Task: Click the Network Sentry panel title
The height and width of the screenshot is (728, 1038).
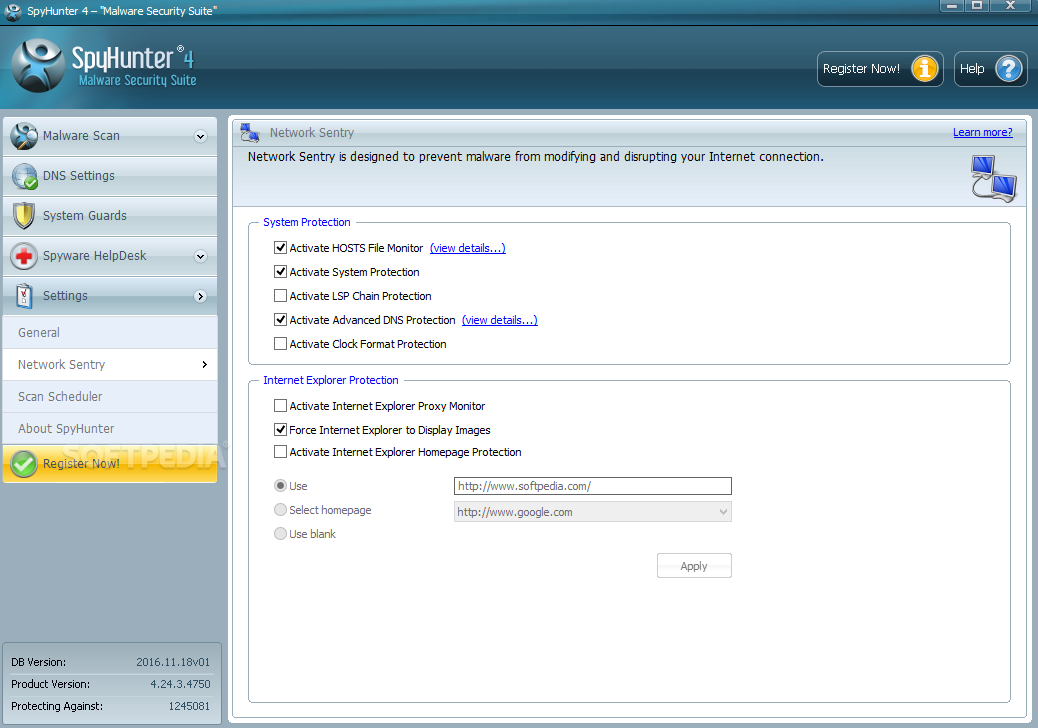Action: coord(312,132)
